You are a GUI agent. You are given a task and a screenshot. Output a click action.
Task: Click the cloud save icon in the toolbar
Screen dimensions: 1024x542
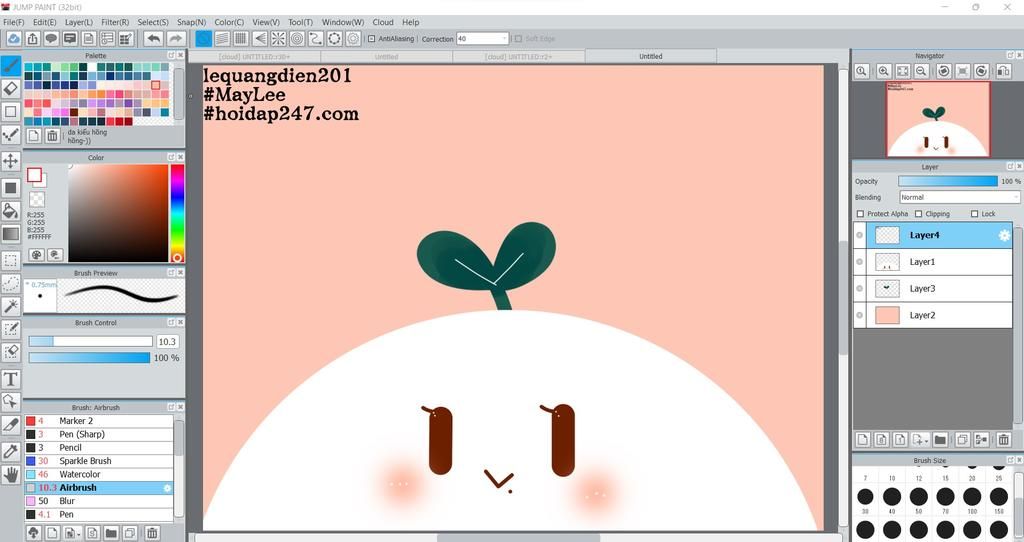[13, 39]
